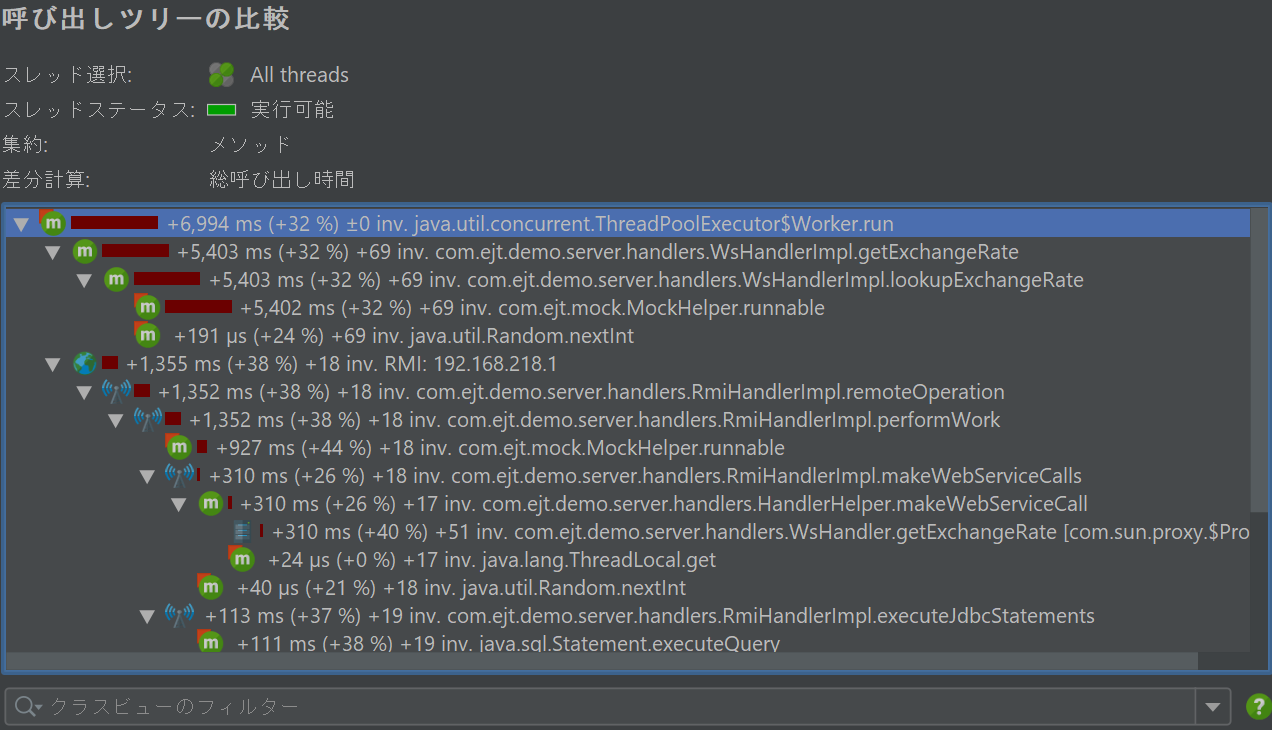Click method icon of +191 µs Random.nextInt

tap(147, 335)
